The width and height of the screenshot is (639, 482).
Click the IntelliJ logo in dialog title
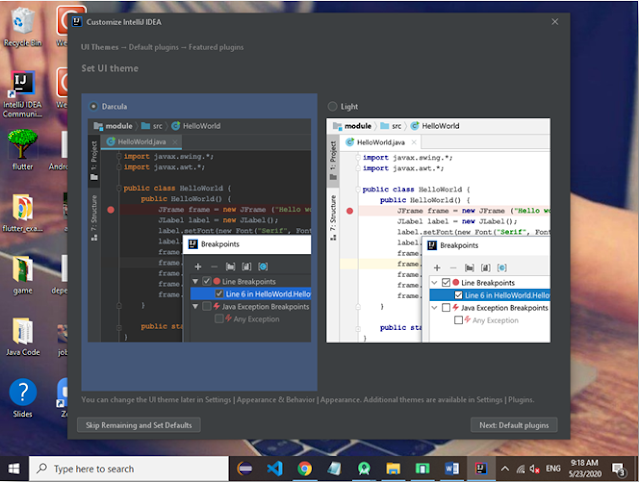(77, 22)
